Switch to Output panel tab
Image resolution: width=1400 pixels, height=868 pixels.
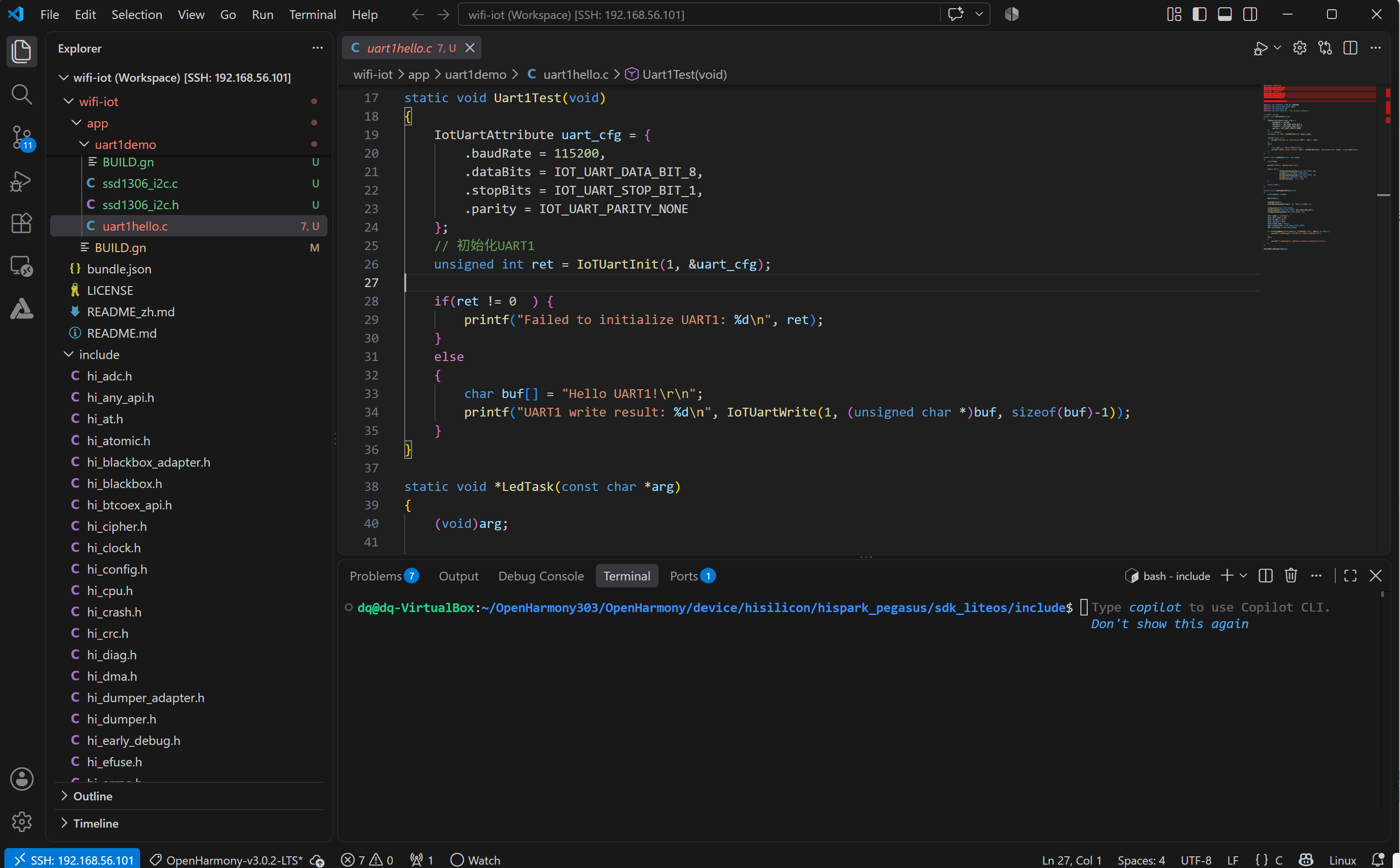coord(458,576)
